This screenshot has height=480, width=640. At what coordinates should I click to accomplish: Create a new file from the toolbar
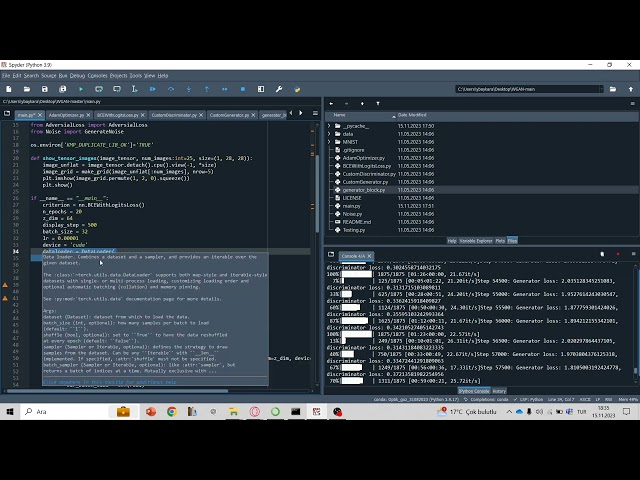9,89
